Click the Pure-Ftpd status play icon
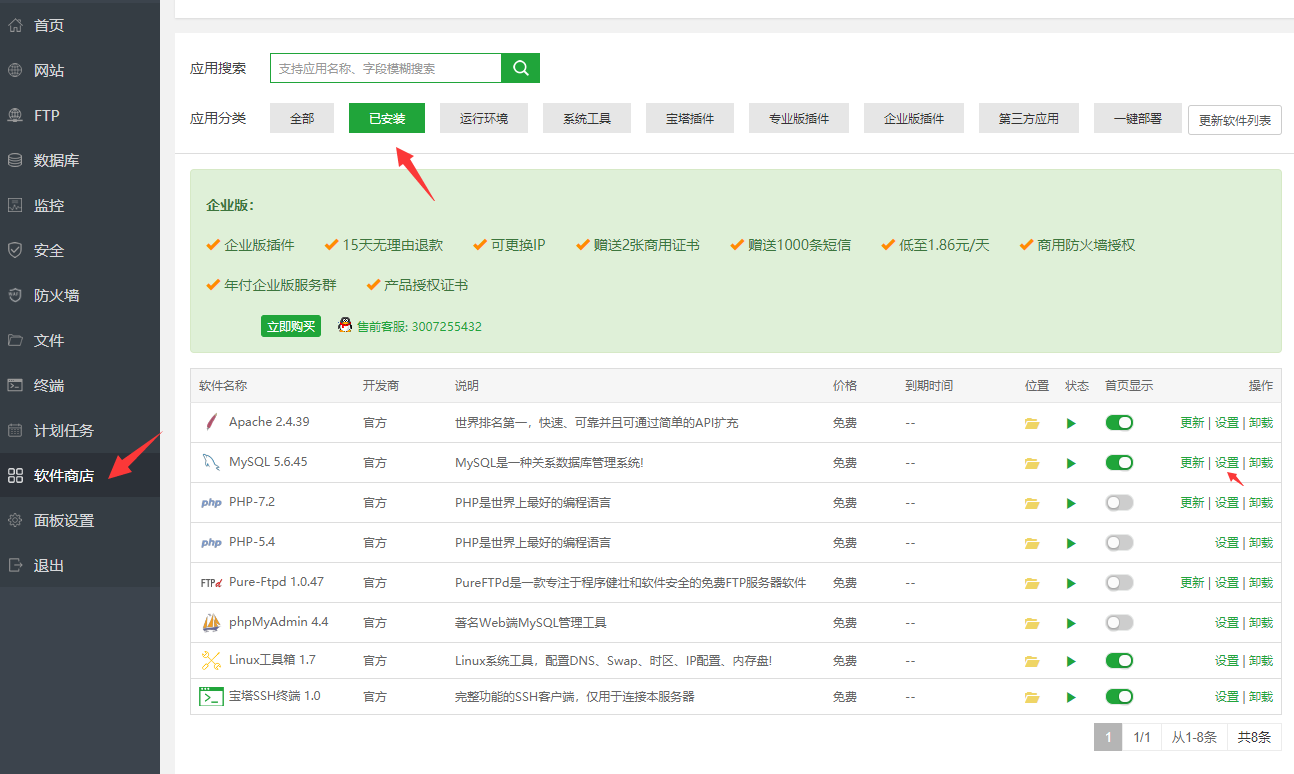 point(1071,583)
